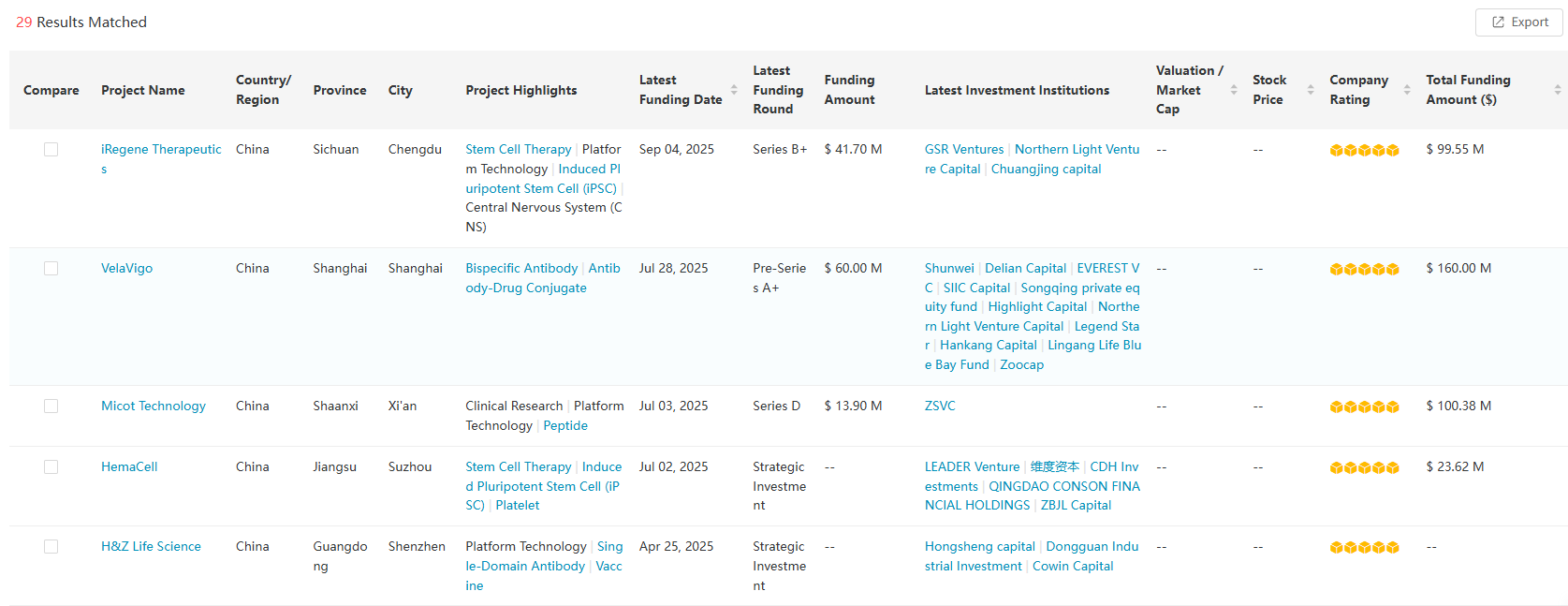Open Chuangjing capital investor link

[1046, 169]
